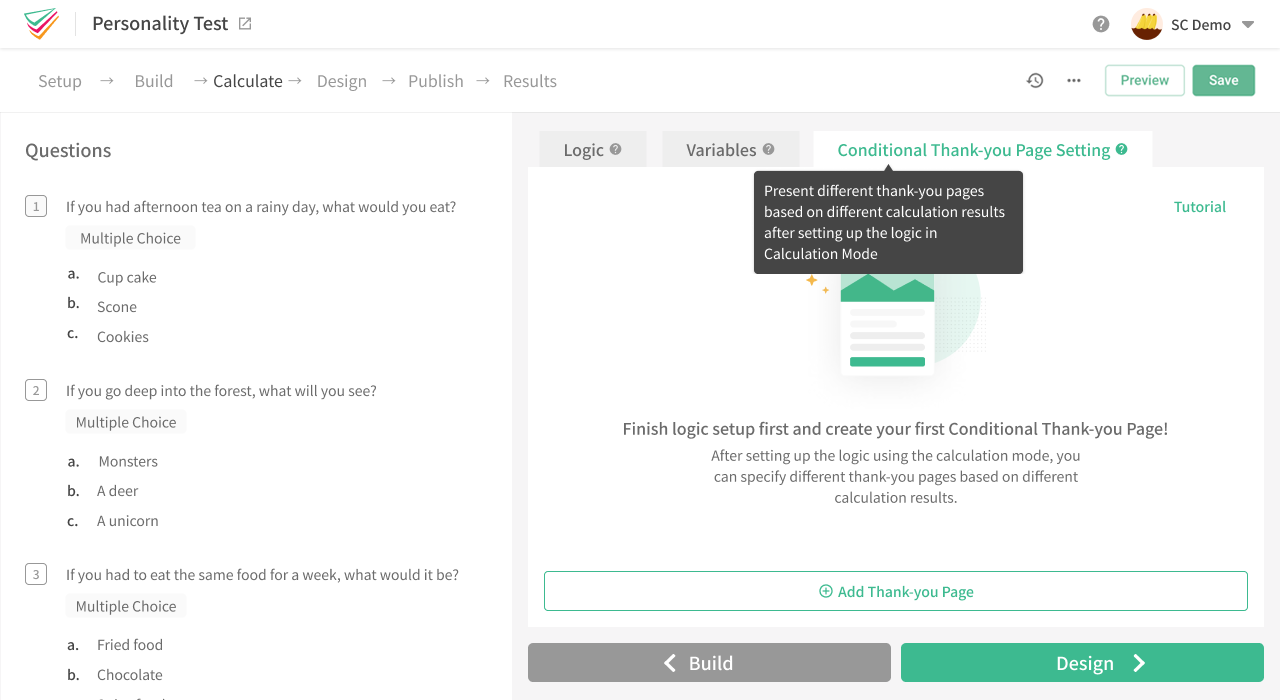Go to the Setup step
This screenshot has width=1280, height=700.
point(59,80)
